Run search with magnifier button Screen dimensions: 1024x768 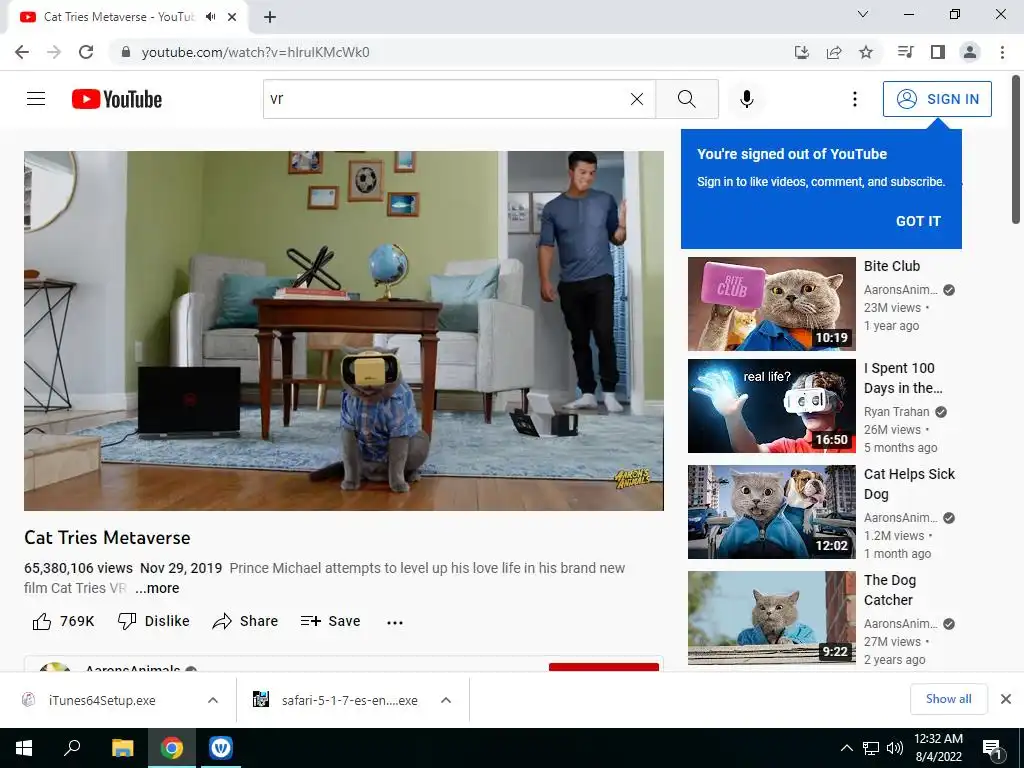click(686, 99)
